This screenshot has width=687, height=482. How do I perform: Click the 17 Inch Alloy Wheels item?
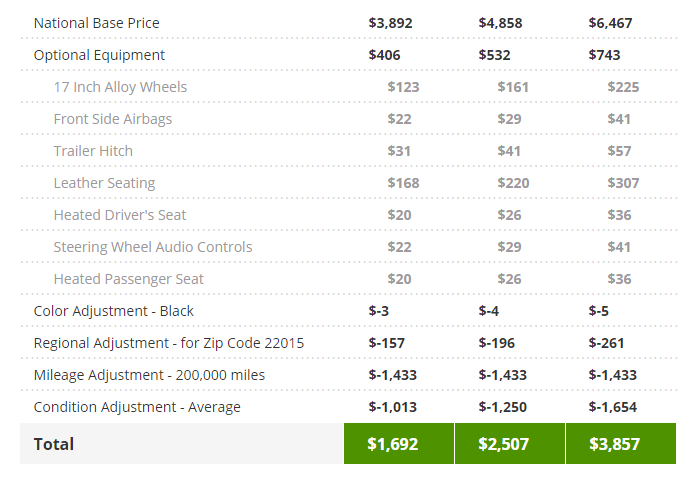[120, 87]
